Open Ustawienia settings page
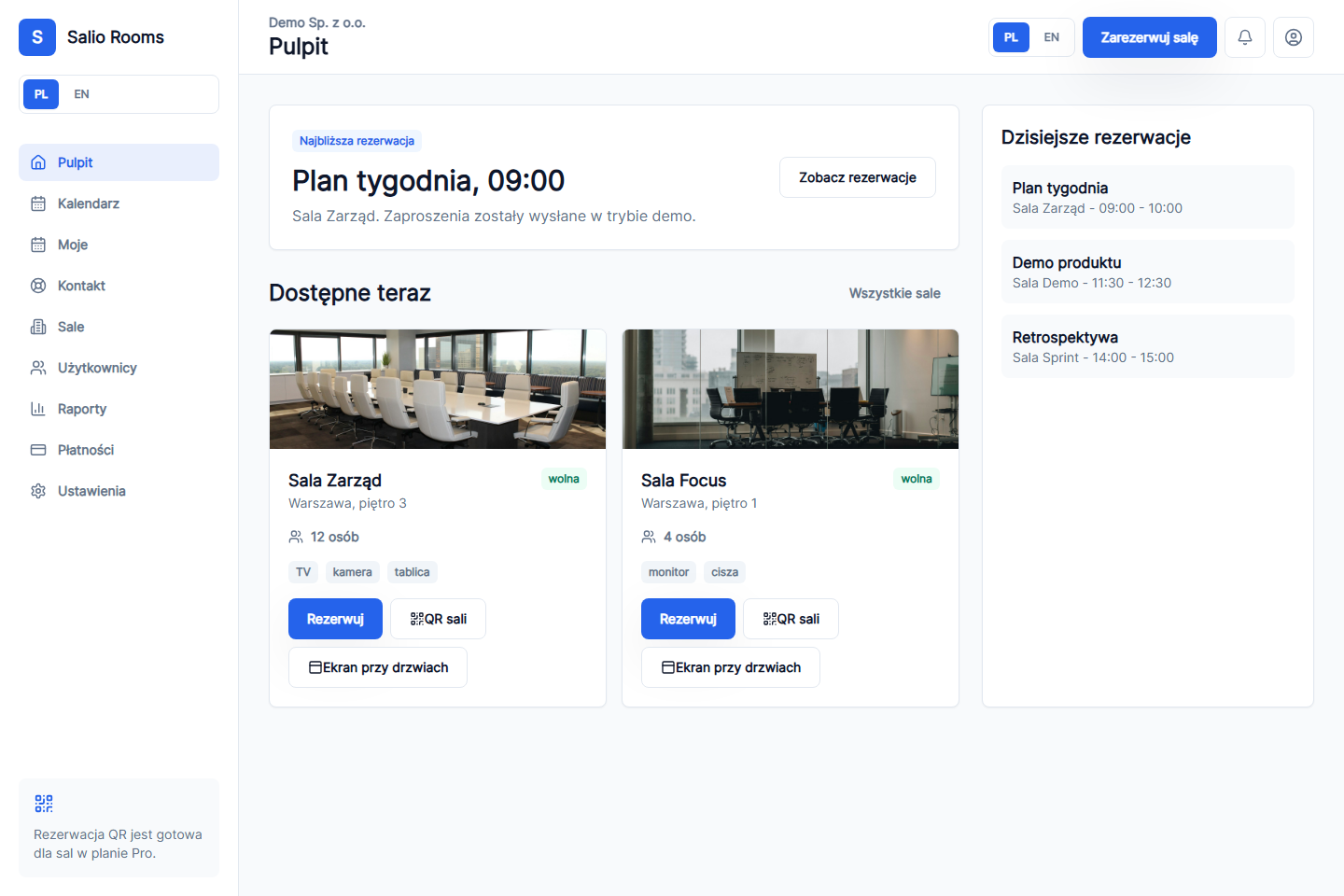 point(119,491)
